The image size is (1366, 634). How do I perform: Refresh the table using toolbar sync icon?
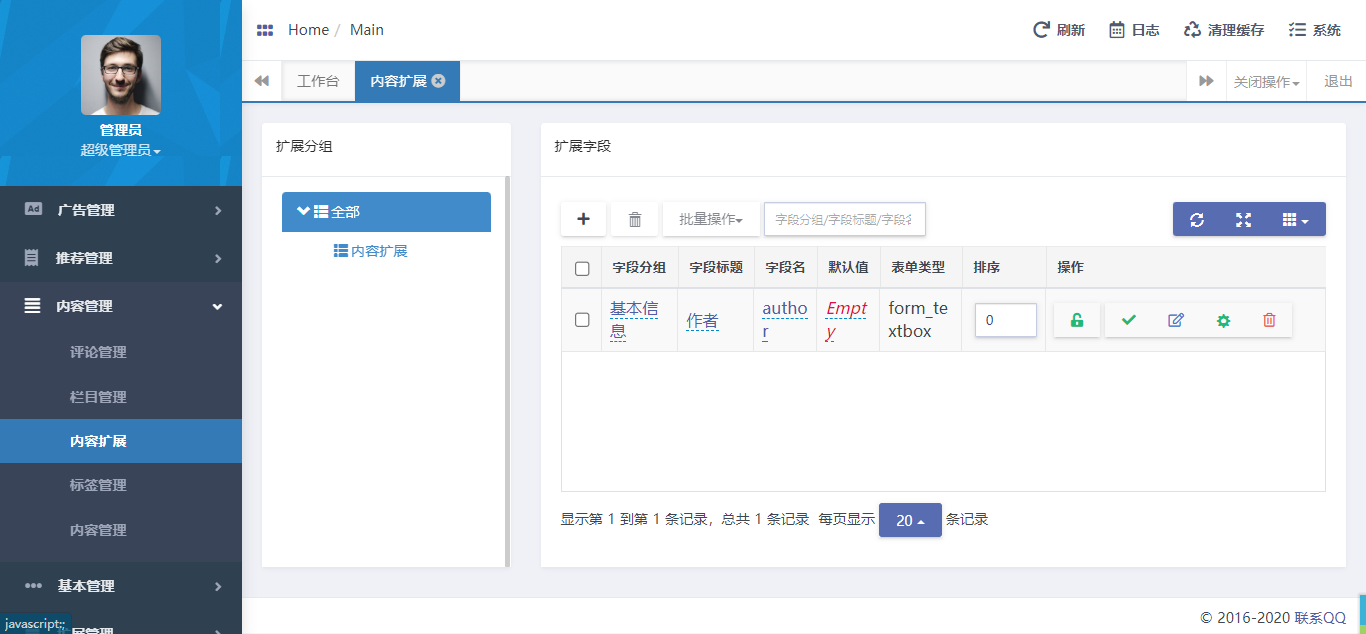[x=1197, y=219]
